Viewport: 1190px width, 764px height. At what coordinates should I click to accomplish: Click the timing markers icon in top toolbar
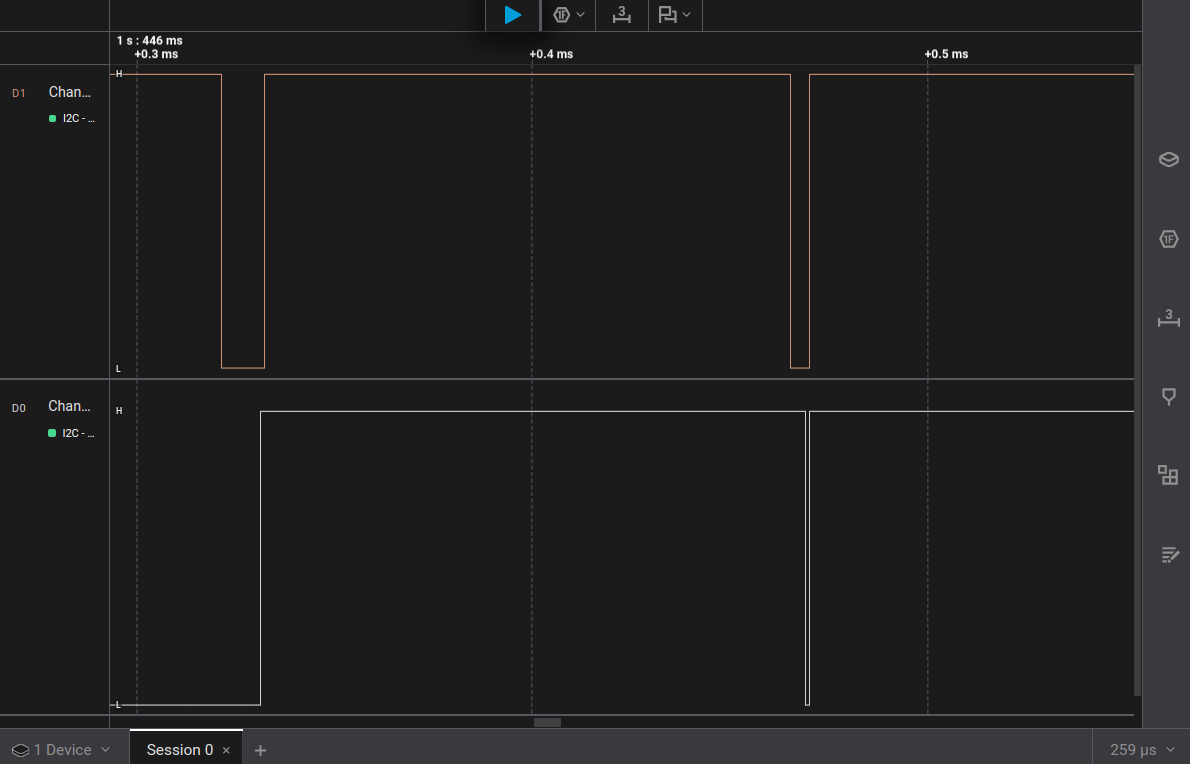(667, 15)
